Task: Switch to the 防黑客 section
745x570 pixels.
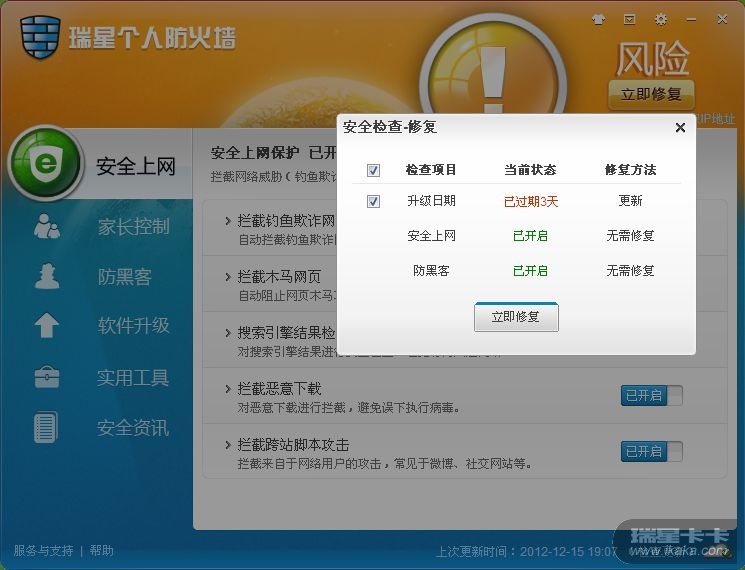Action: click(124, 276)
